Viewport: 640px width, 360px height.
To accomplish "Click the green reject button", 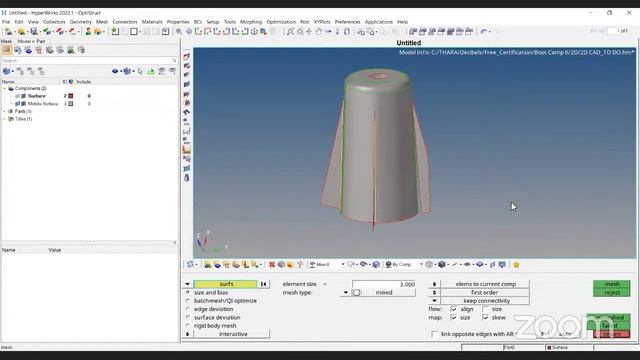I will click(611, 293).
